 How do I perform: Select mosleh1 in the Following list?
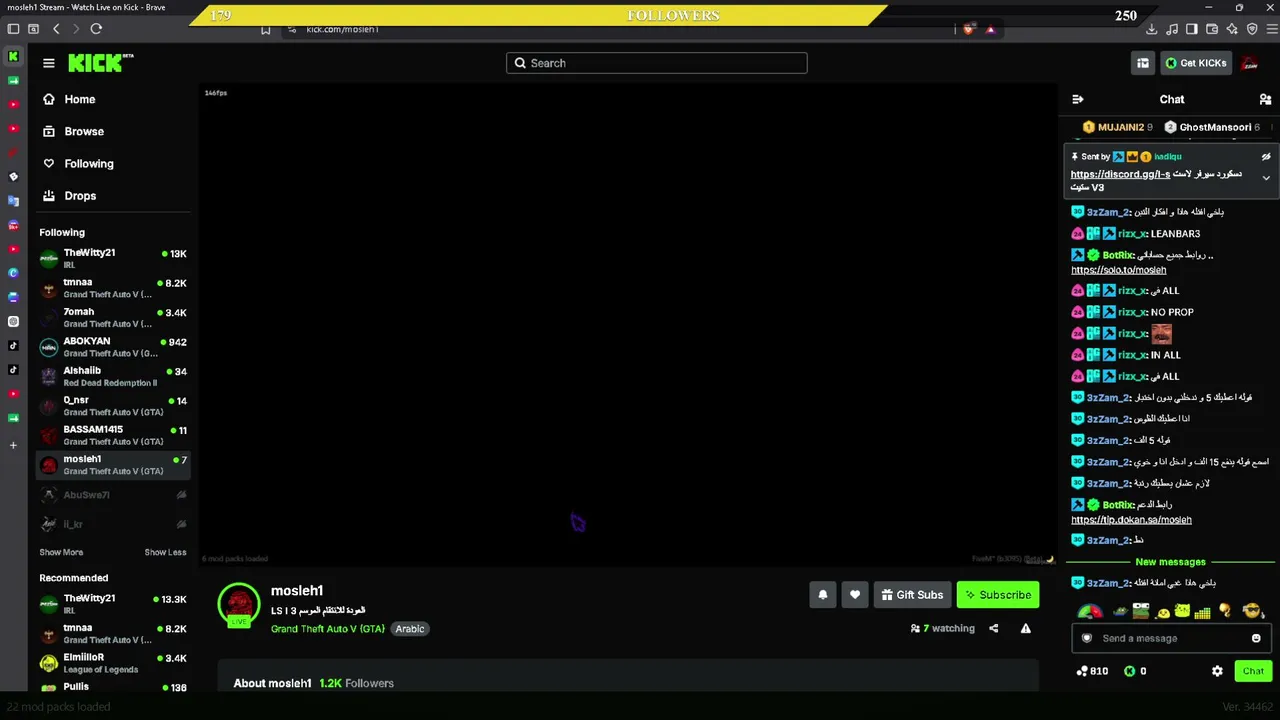tap(113, 465)
